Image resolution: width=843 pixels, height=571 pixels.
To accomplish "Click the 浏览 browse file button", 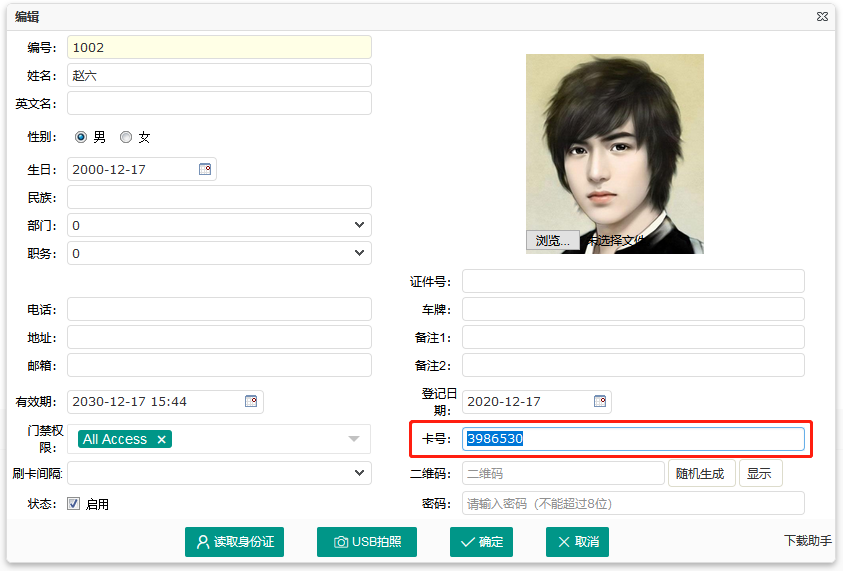I will coord(553,240).
